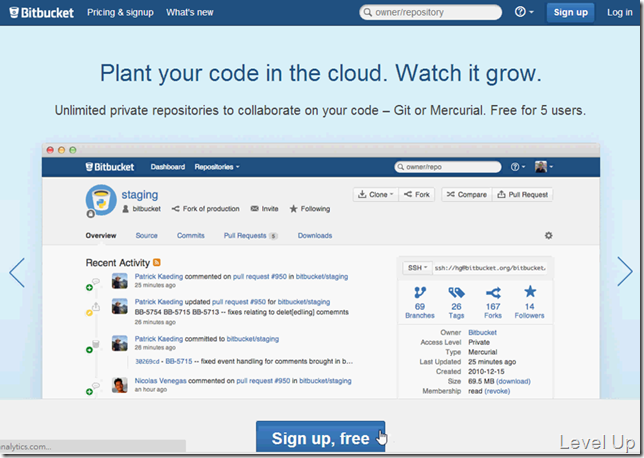The height and width of the screenshot is (458, 644).
Task: Click the 14 Followers star icon
Action: click(x=530, y=292)
